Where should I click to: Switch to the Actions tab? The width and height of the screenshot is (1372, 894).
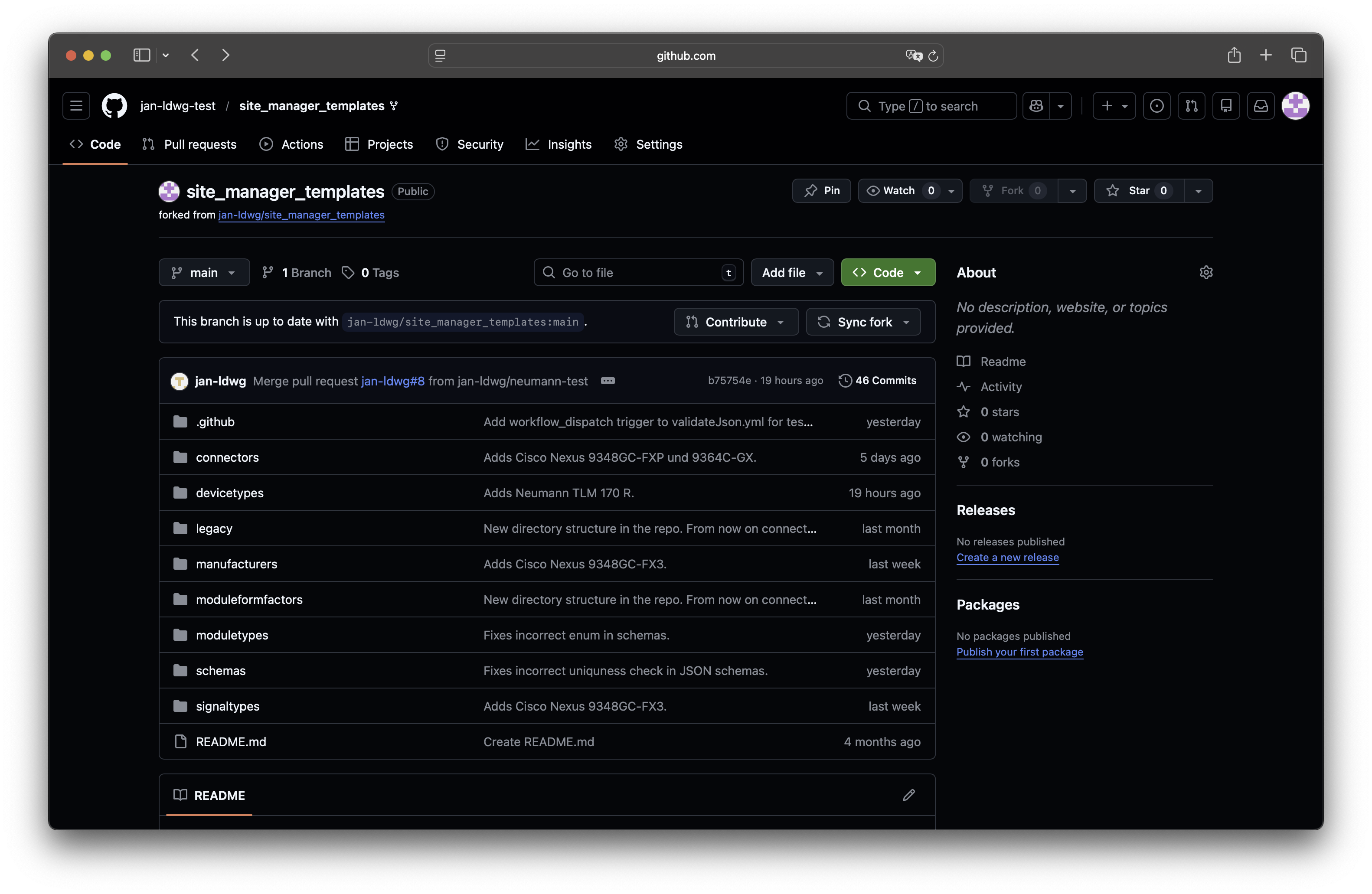click(x=292, y=144)
